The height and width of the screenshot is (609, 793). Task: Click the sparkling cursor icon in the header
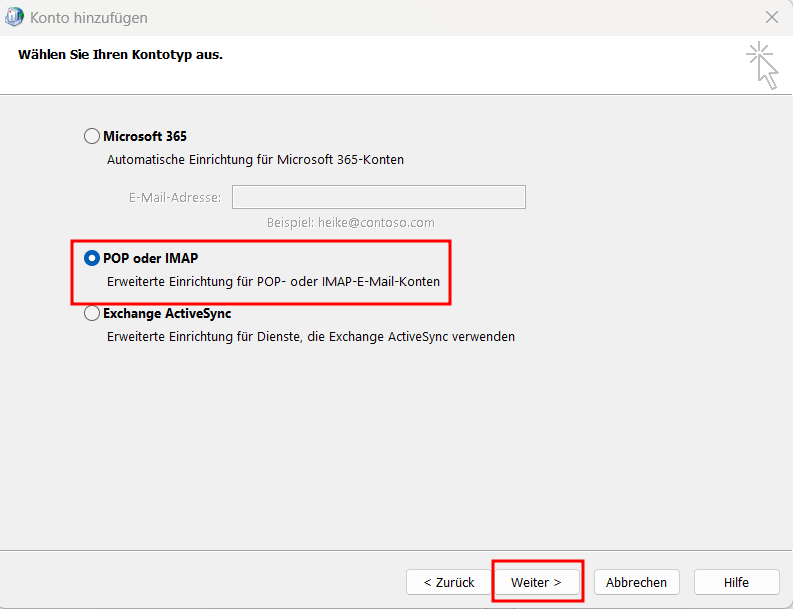click(x=762, y=65)
